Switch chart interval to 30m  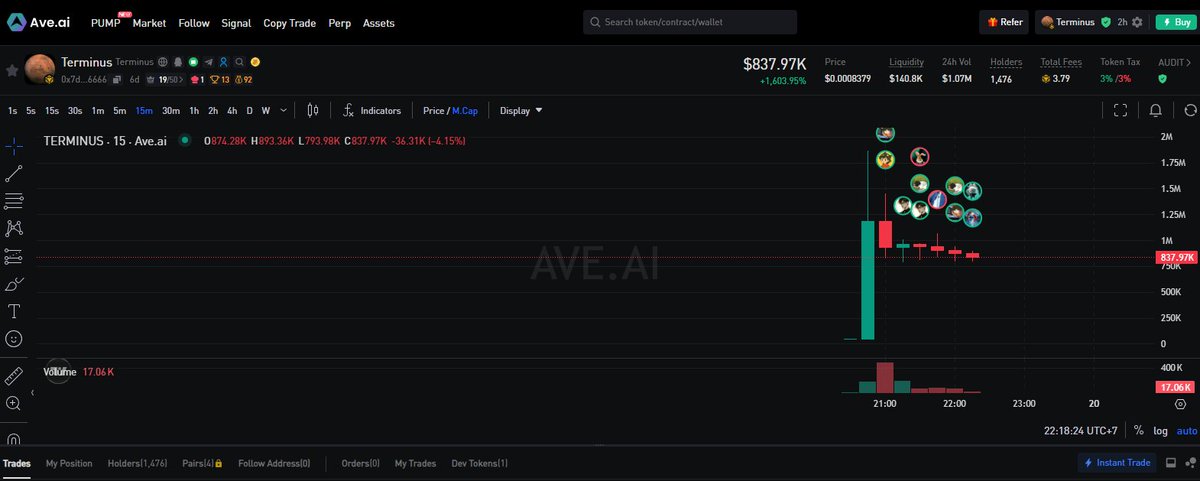[x=171, y=111]
